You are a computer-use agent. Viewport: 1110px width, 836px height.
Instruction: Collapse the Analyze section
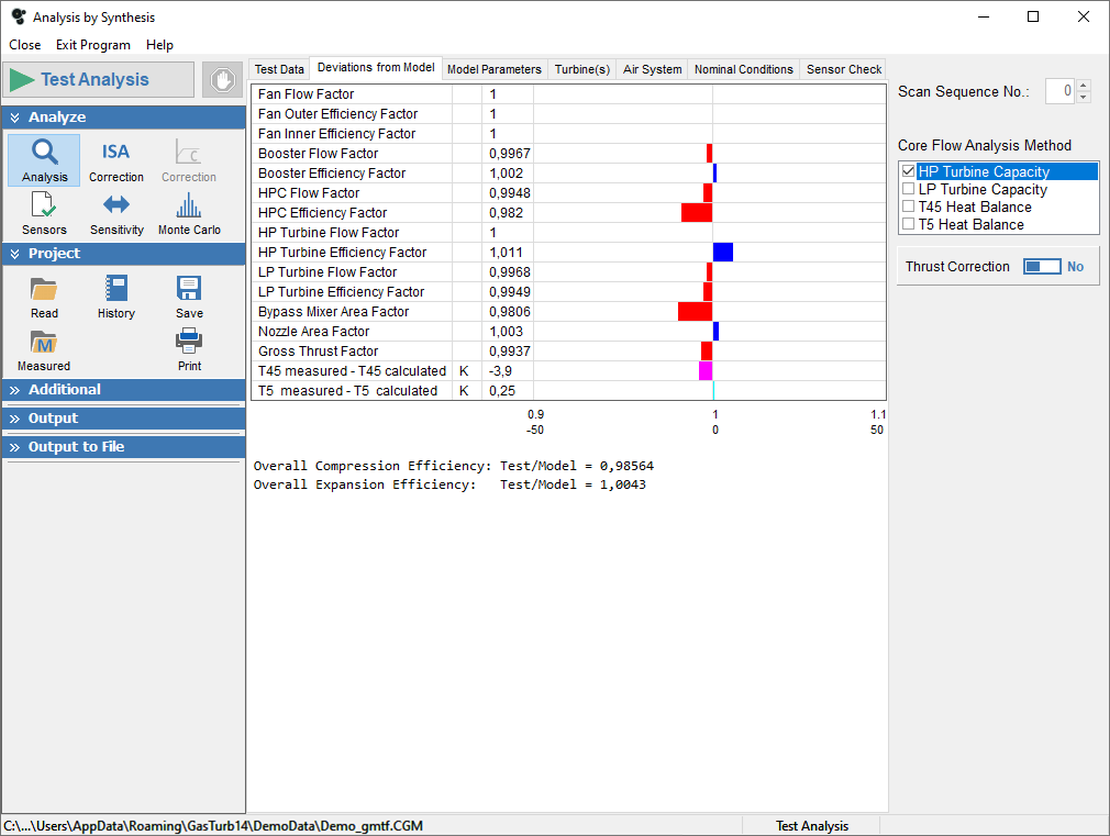click(x=124, y=118)
